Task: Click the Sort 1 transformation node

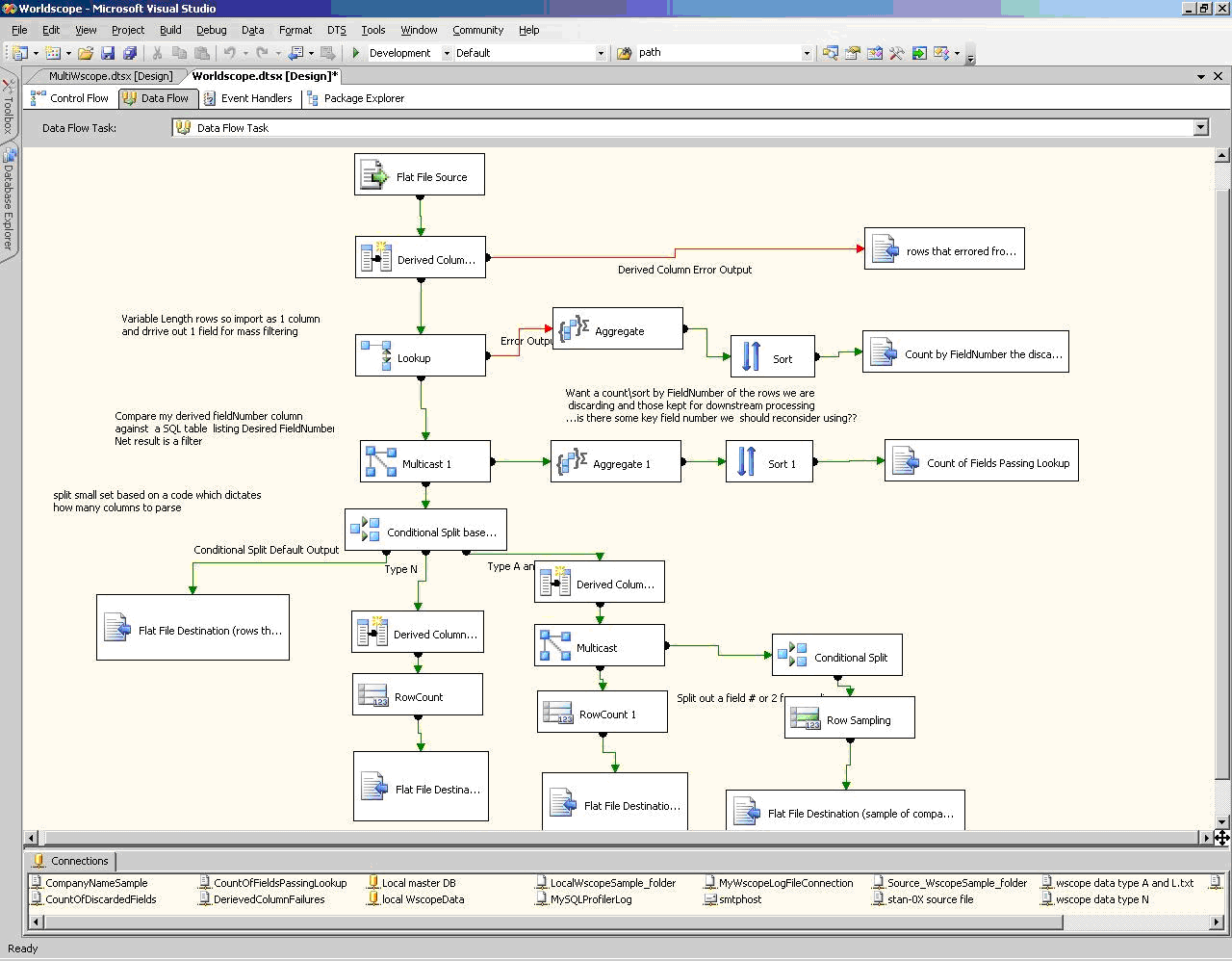Action: [x=769, y=462]
